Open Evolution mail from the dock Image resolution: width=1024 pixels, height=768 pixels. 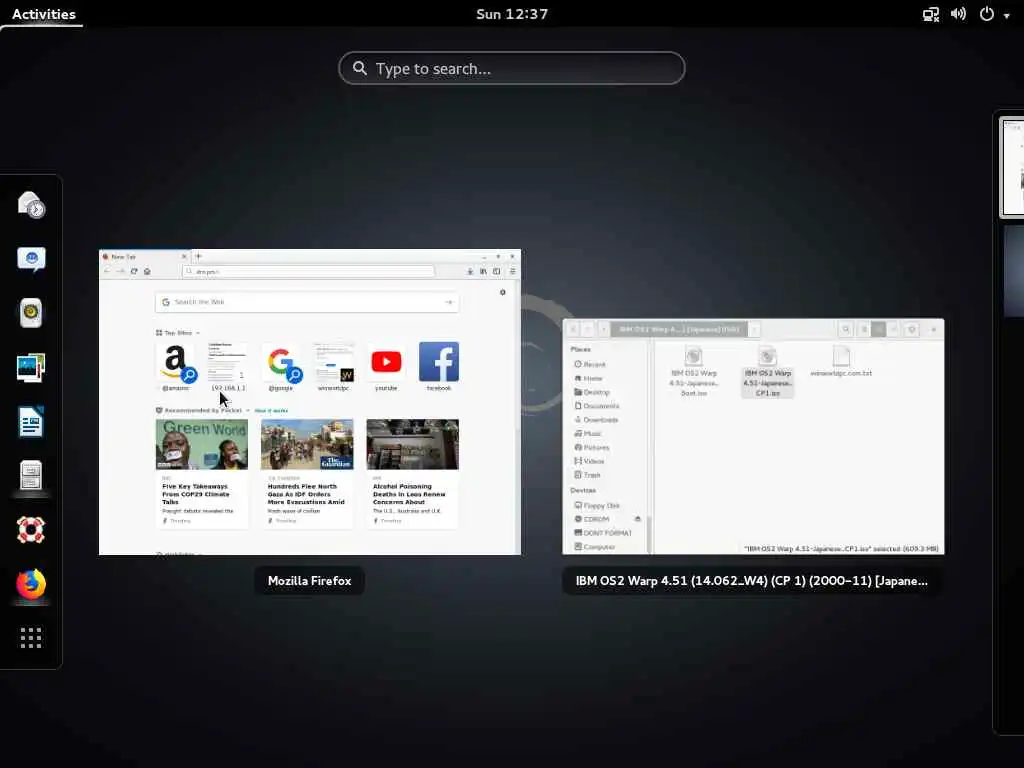(31, 204)
